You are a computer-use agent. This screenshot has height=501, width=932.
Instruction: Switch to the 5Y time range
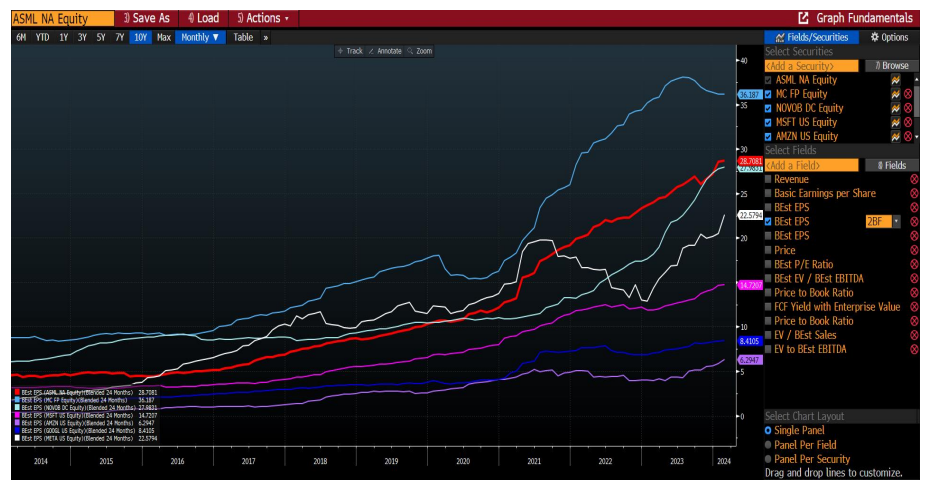tap(100, 37)
